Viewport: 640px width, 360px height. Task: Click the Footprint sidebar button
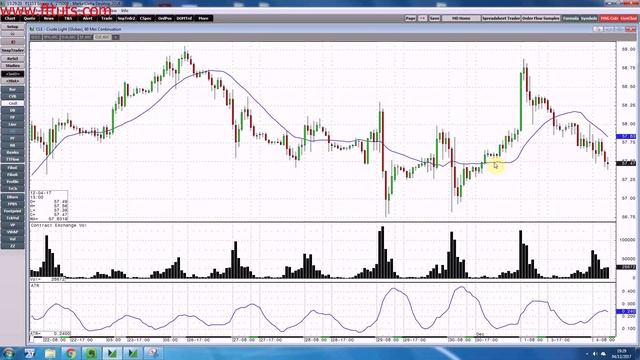pyautogui.click(x=13, y=211)
